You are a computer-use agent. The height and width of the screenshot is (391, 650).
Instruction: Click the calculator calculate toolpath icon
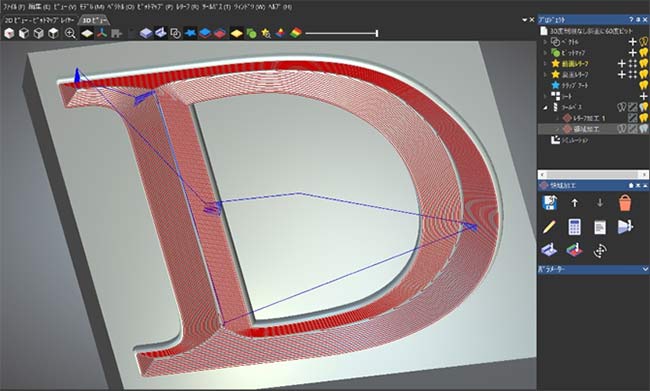pyautogui.click(x=574, y=227)
